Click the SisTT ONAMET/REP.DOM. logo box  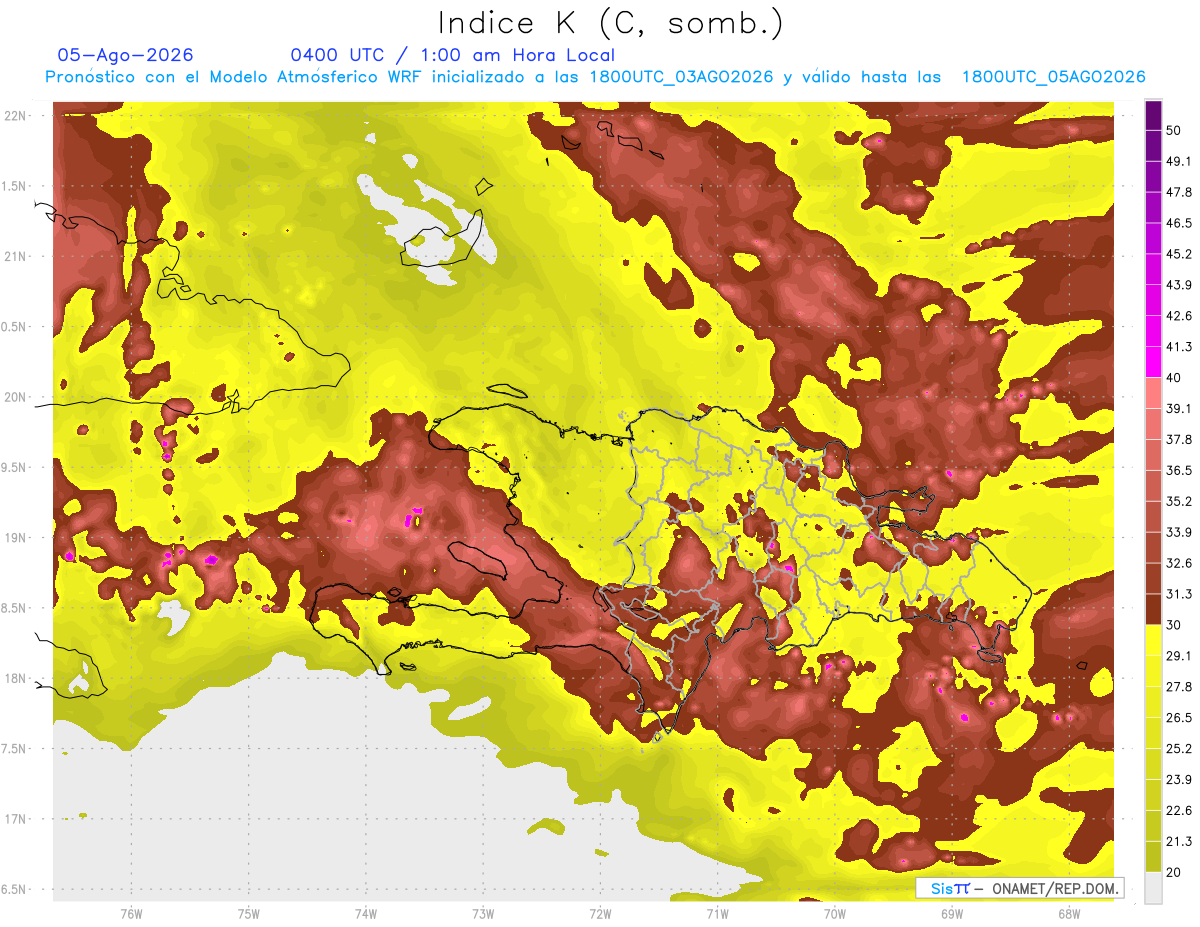pos(1019,888)
